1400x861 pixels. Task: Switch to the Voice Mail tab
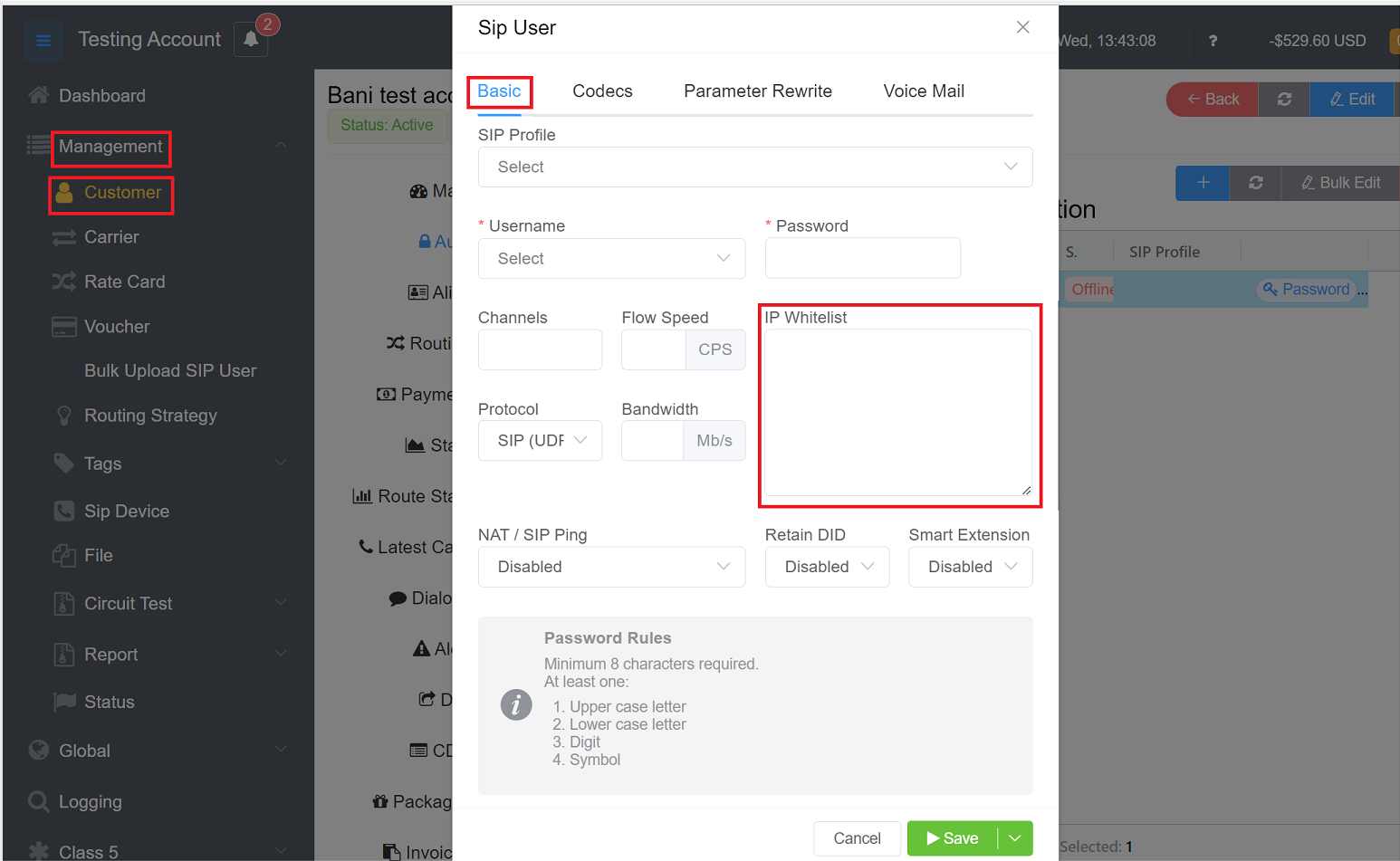[x=923, y=91]
